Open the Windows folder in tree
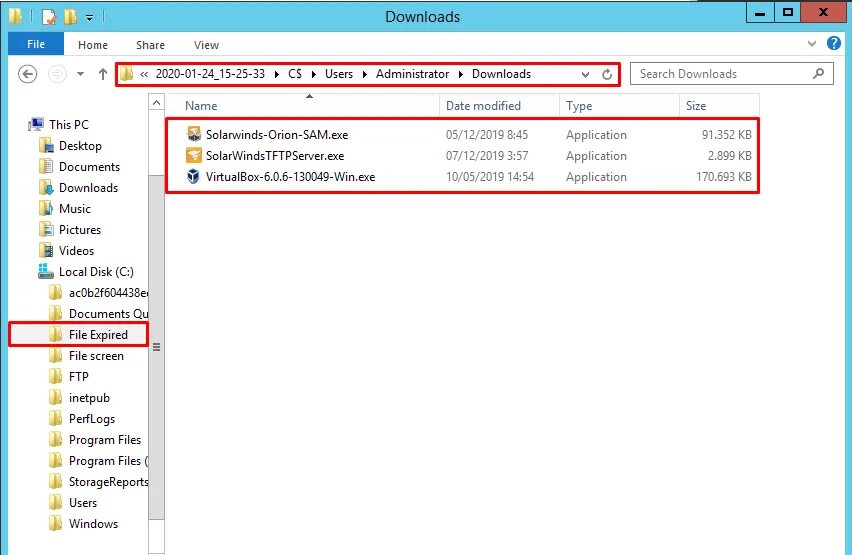 point(93,524)
